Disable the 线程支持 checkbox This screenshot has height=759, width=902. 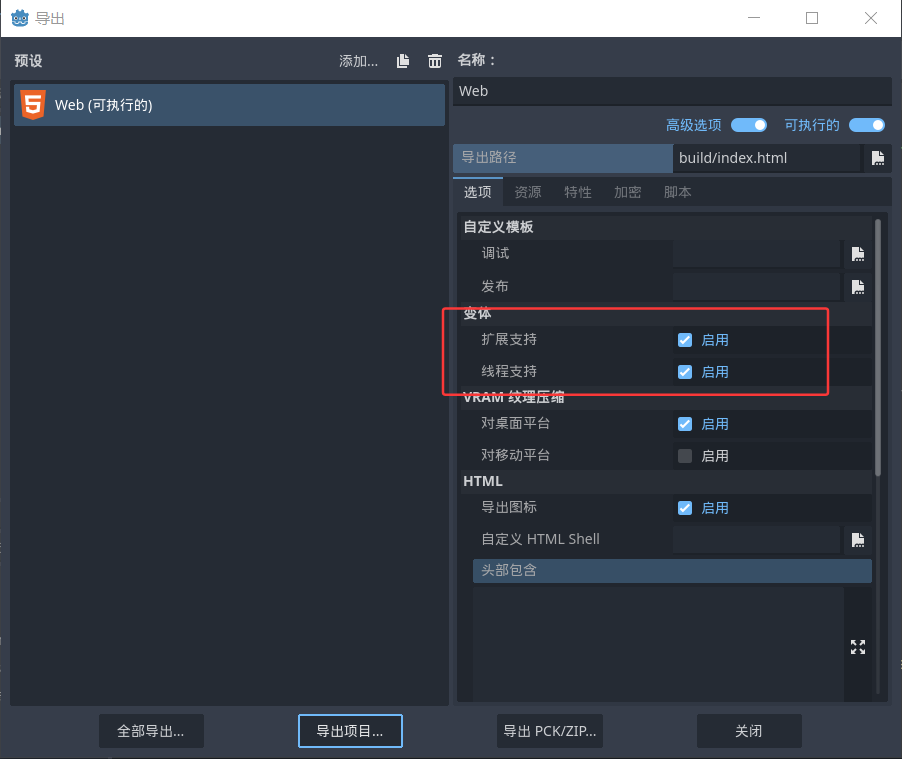(685, 372)
